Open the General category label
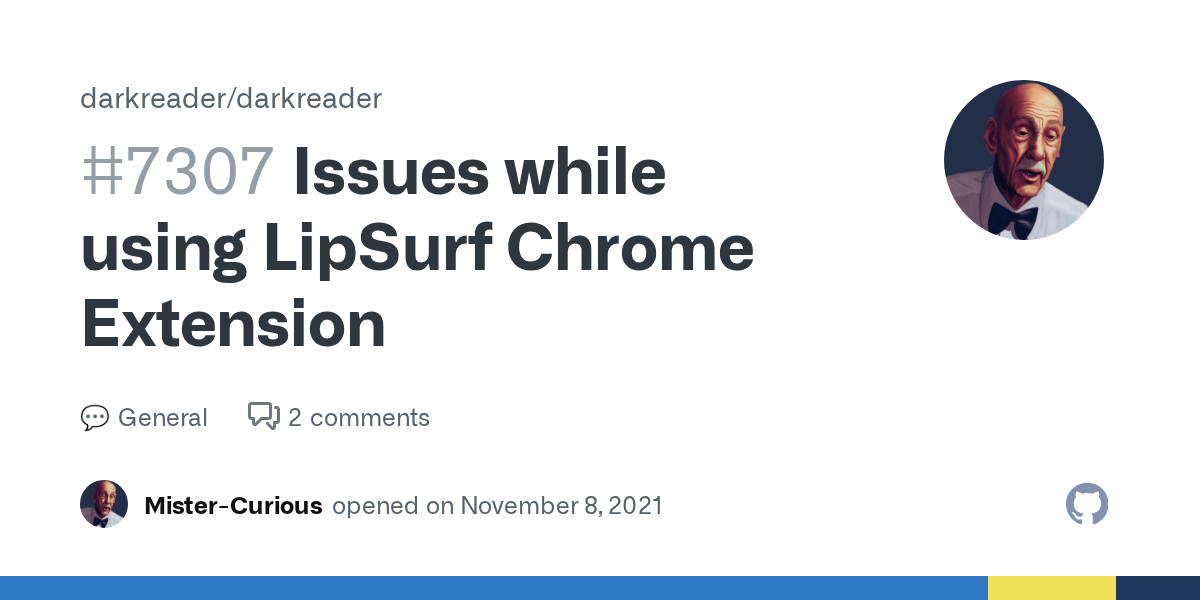 [162, 418]
